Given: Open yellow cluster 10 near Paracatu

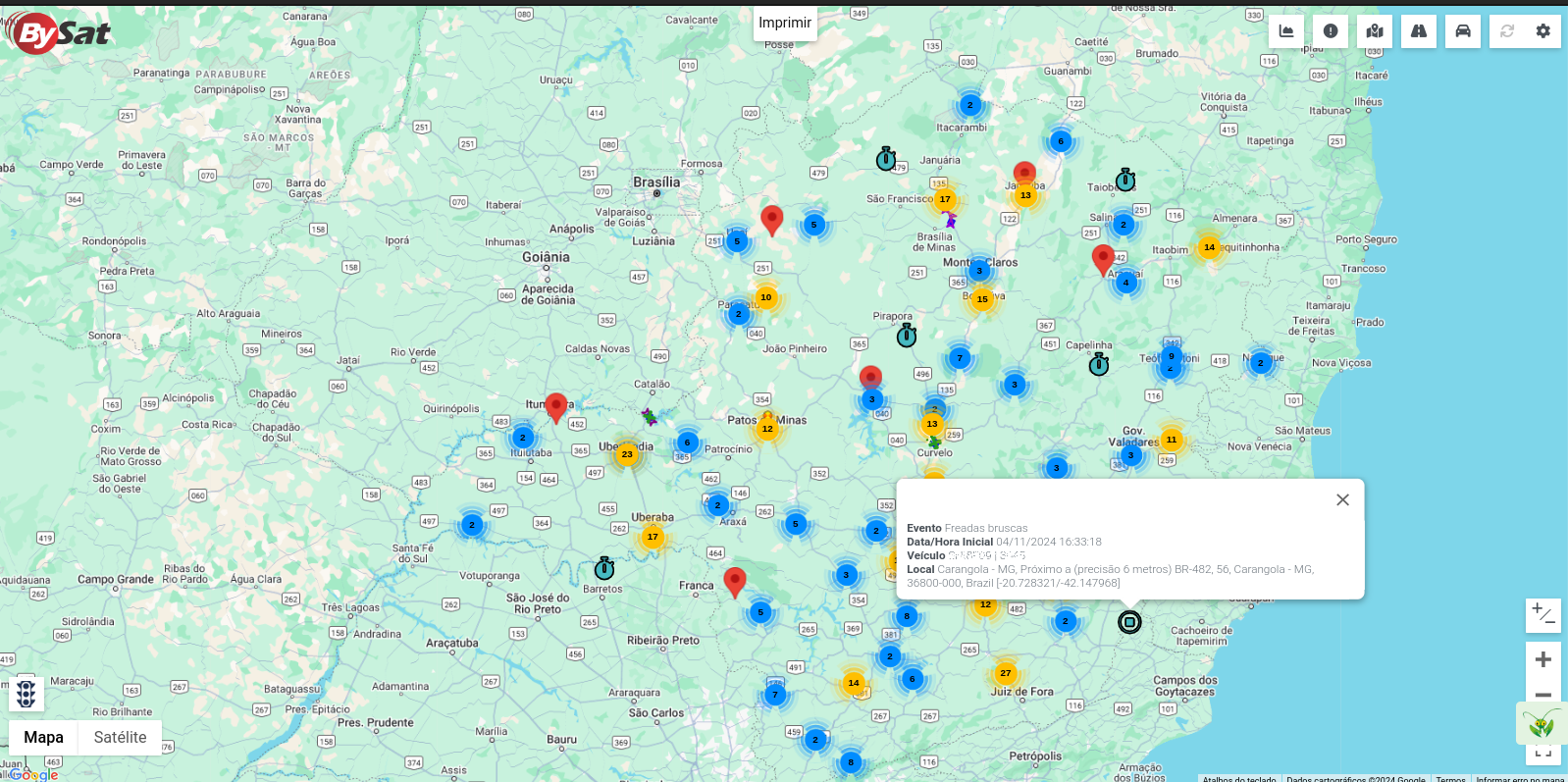Looking at the screenshot, I should [x=766, y=297].
